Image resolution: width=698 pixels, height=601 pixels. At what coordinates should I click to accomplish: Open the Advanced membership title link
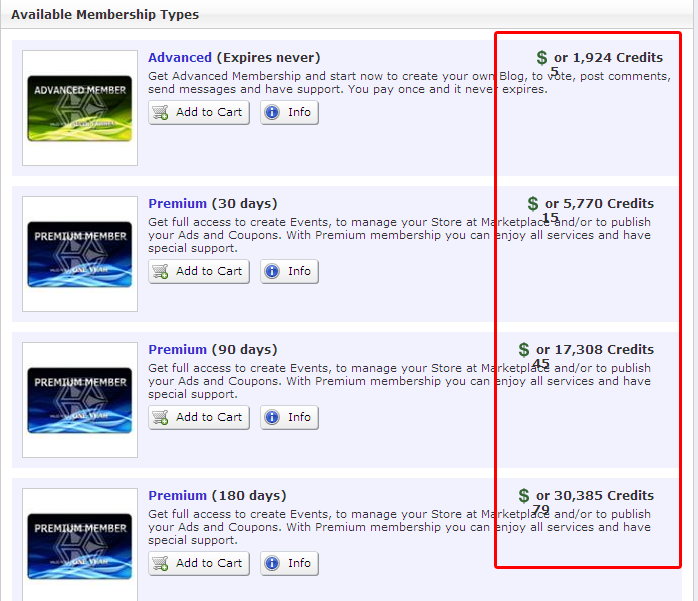click(x=180, y=58)
